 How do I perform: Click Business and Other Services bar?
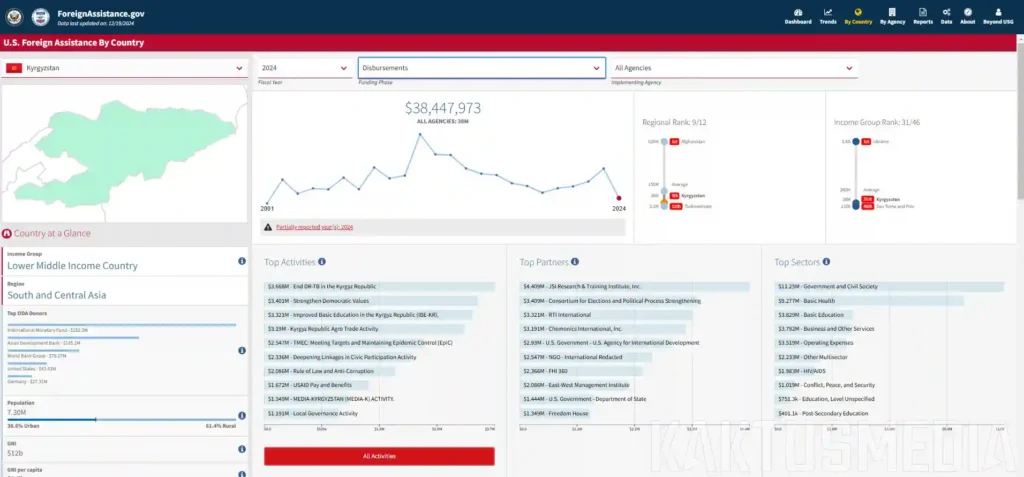(x=813, y=329)
